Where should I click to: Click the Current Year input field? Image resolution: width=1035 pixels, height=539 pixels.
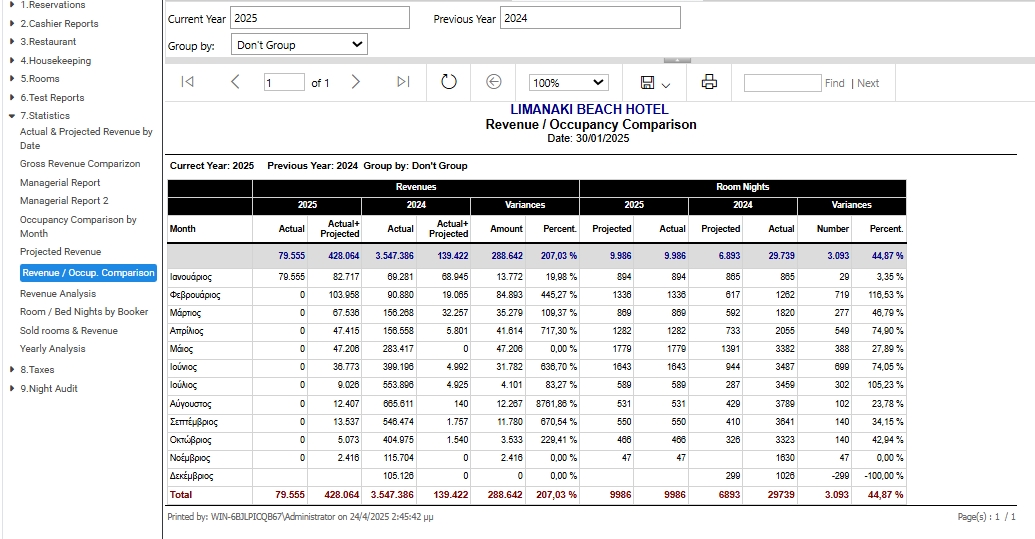click(x=319, y=18)
